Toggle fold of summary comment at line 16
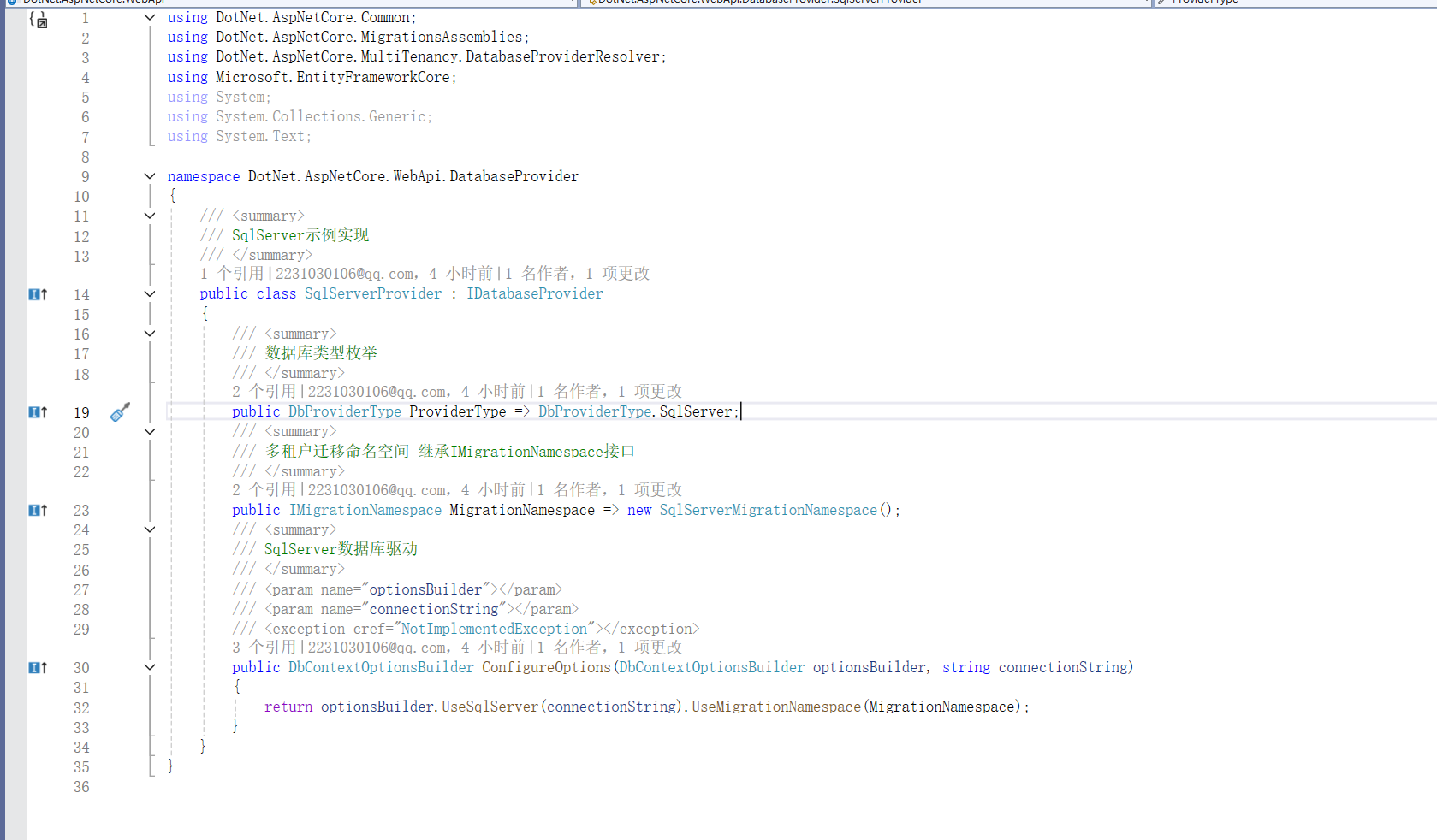The height and width of the screenshot is (840, 1437). click(x=149, y=334)
